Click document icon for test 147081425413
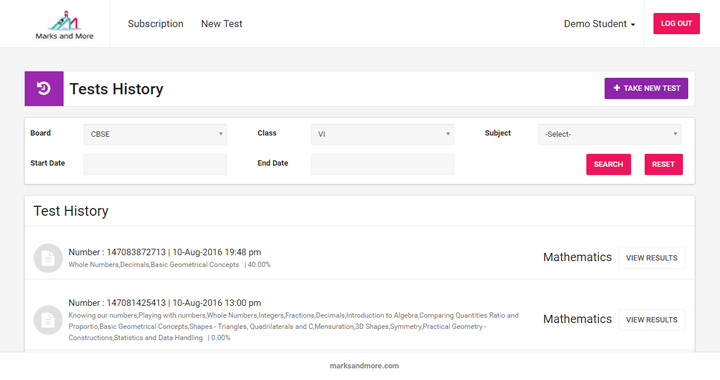720x380 pixels. (48, 320)
